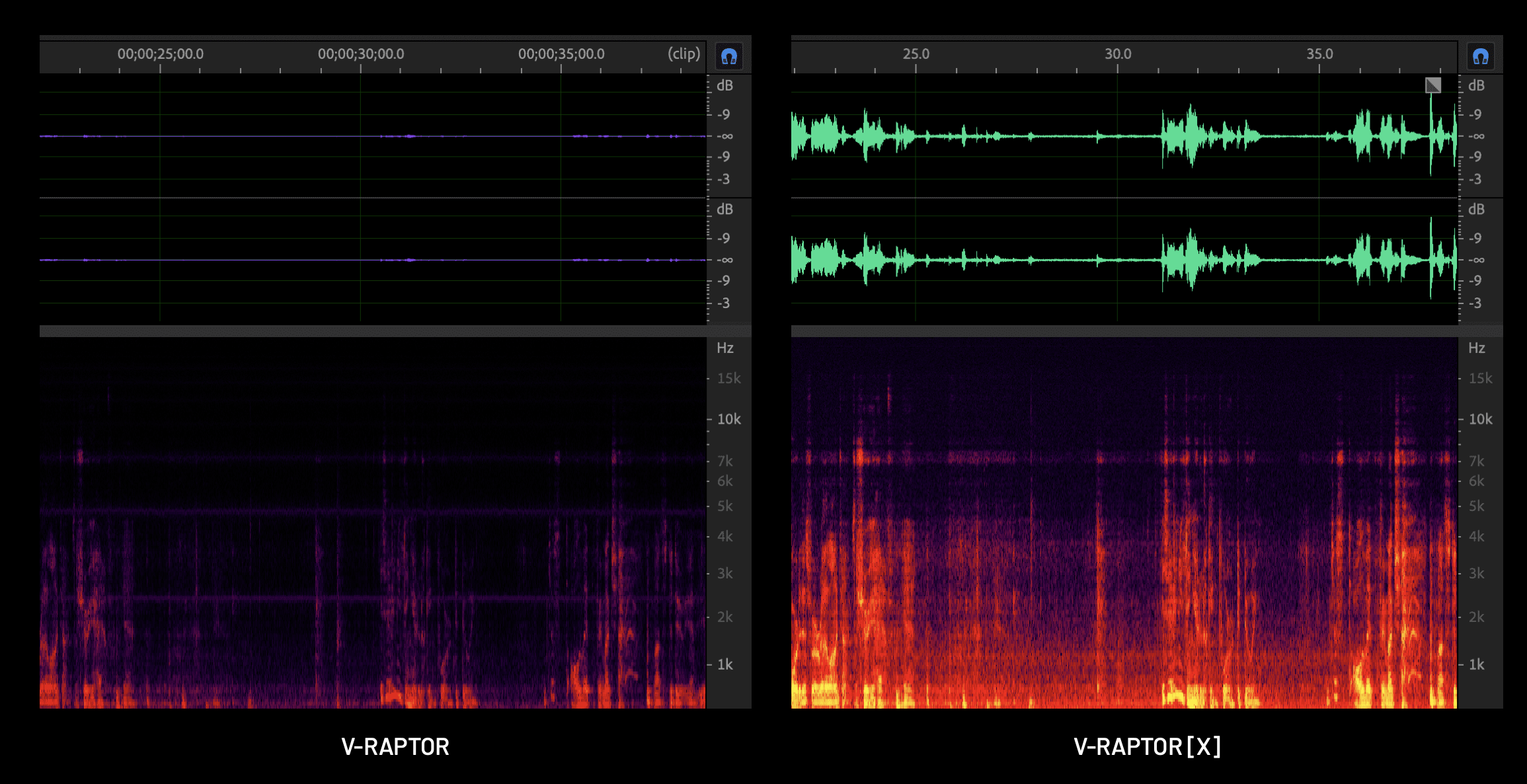
Task: Click 1k on the V-RAPTOR frequency scale
Action: click(725, 664)
